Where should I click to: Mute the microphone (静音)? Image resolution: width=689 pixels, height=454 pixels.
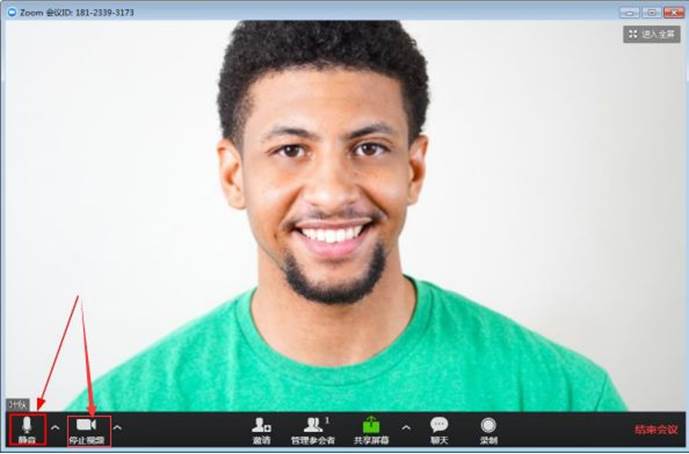27,430
